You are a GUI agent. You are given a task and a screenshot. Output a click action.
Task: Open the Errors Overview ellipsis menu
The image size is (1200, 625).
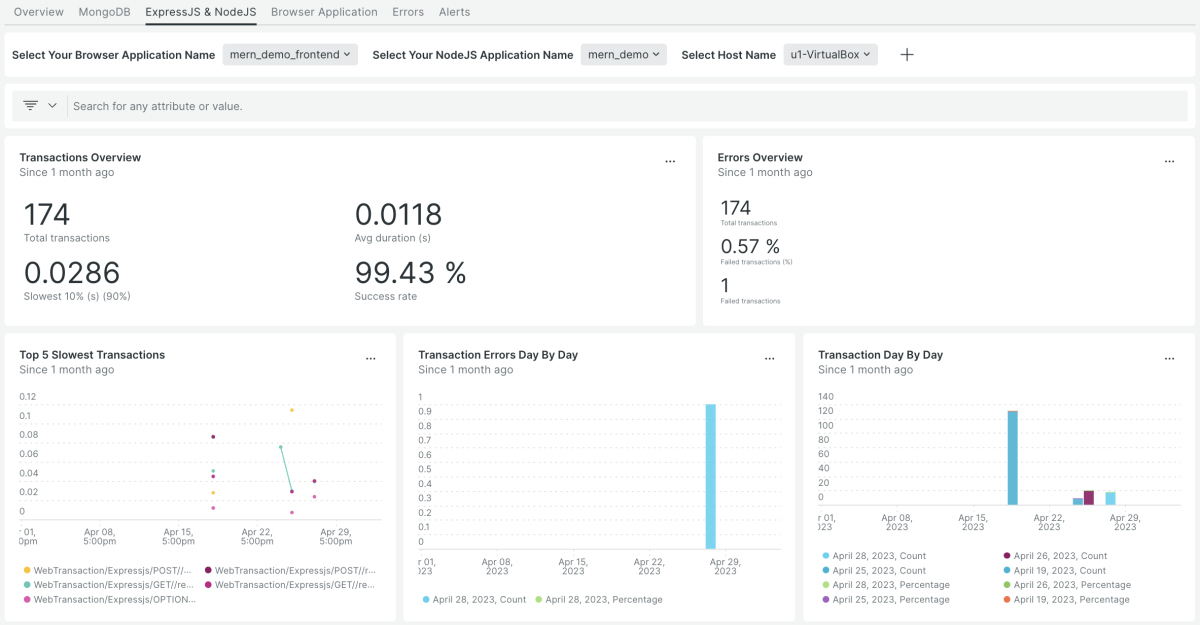pos(1169,161)
